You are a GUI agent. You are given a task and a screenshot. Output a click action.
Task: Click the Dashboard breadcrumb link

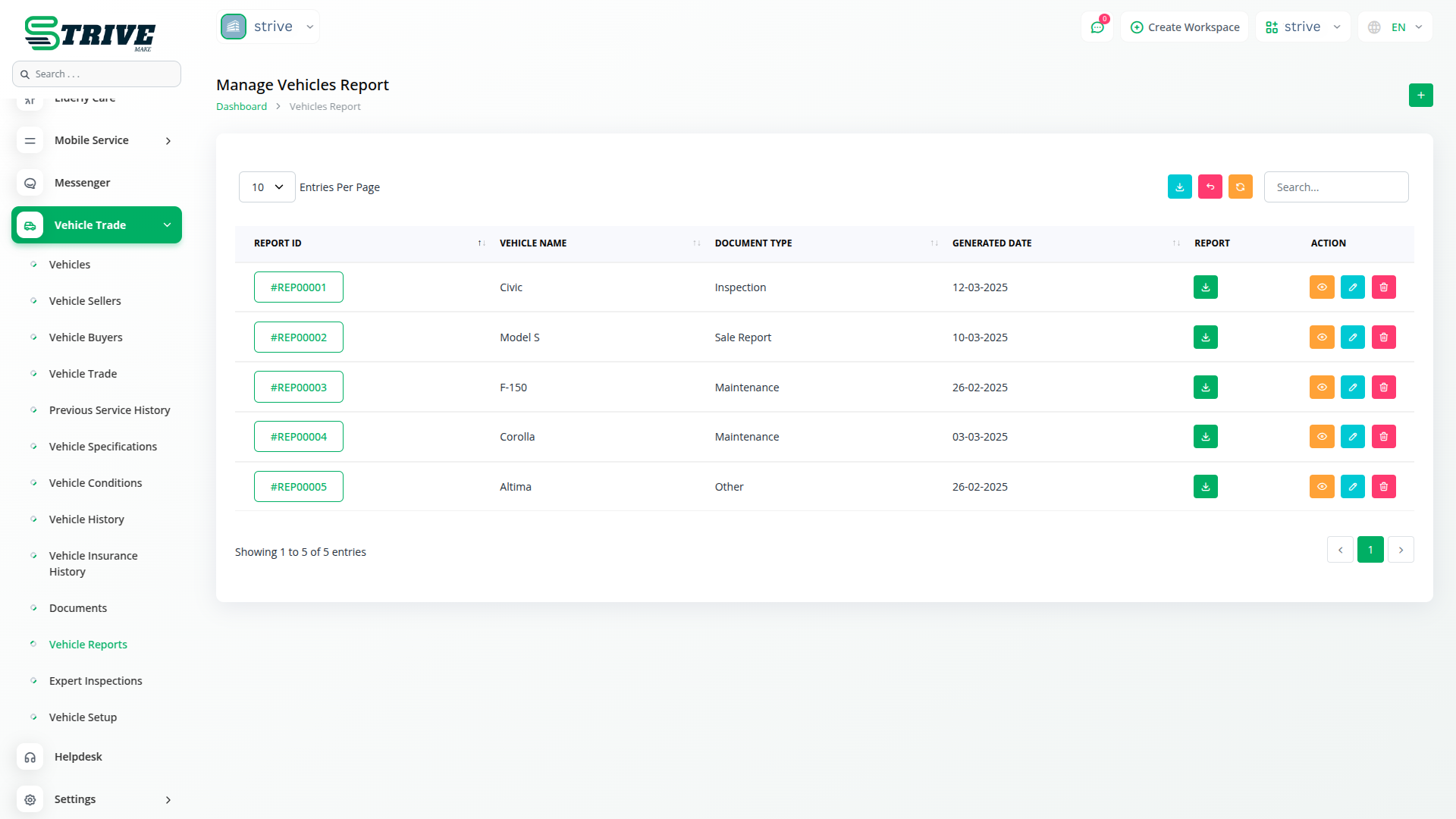pyautogui.click(x=241, y=107)
